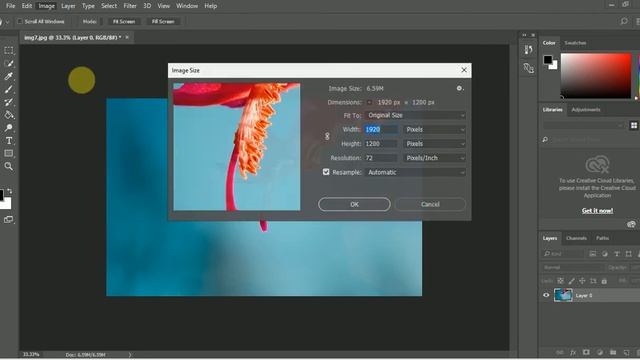Select the Quick Selection tool
The width and height of the screenshot is (640, 360).
point(9,64)
